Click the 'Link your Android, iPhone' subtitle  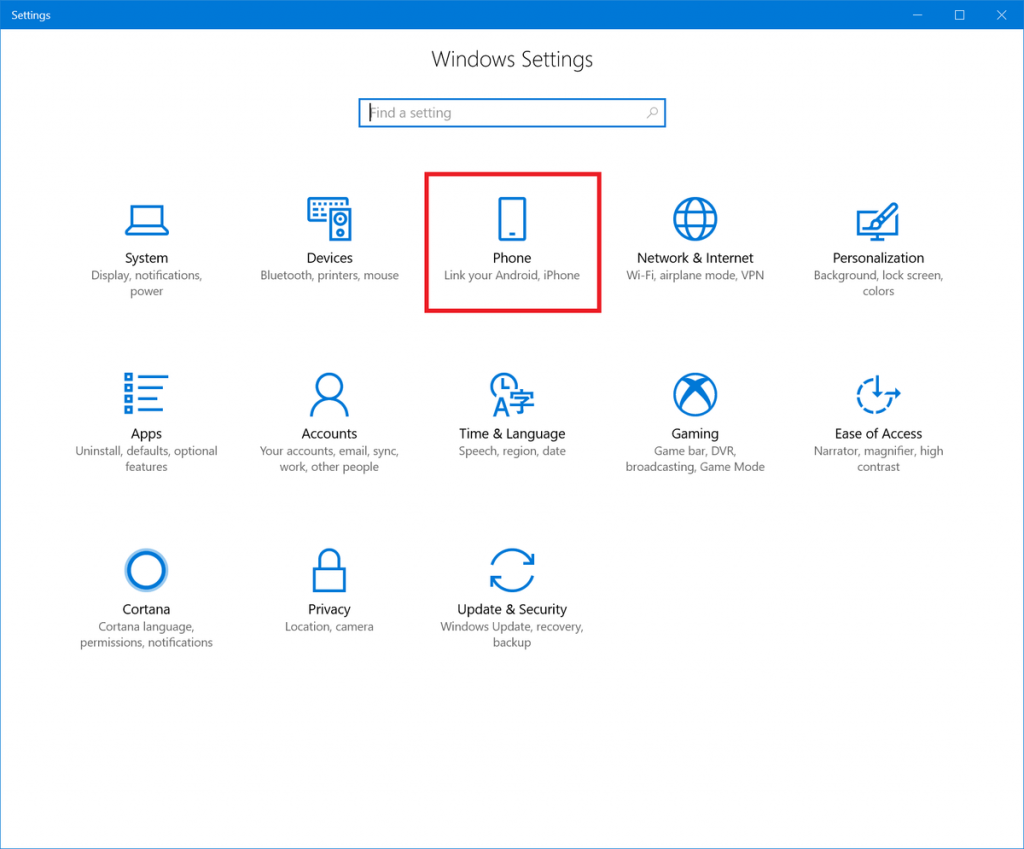(x=512, y=275)
